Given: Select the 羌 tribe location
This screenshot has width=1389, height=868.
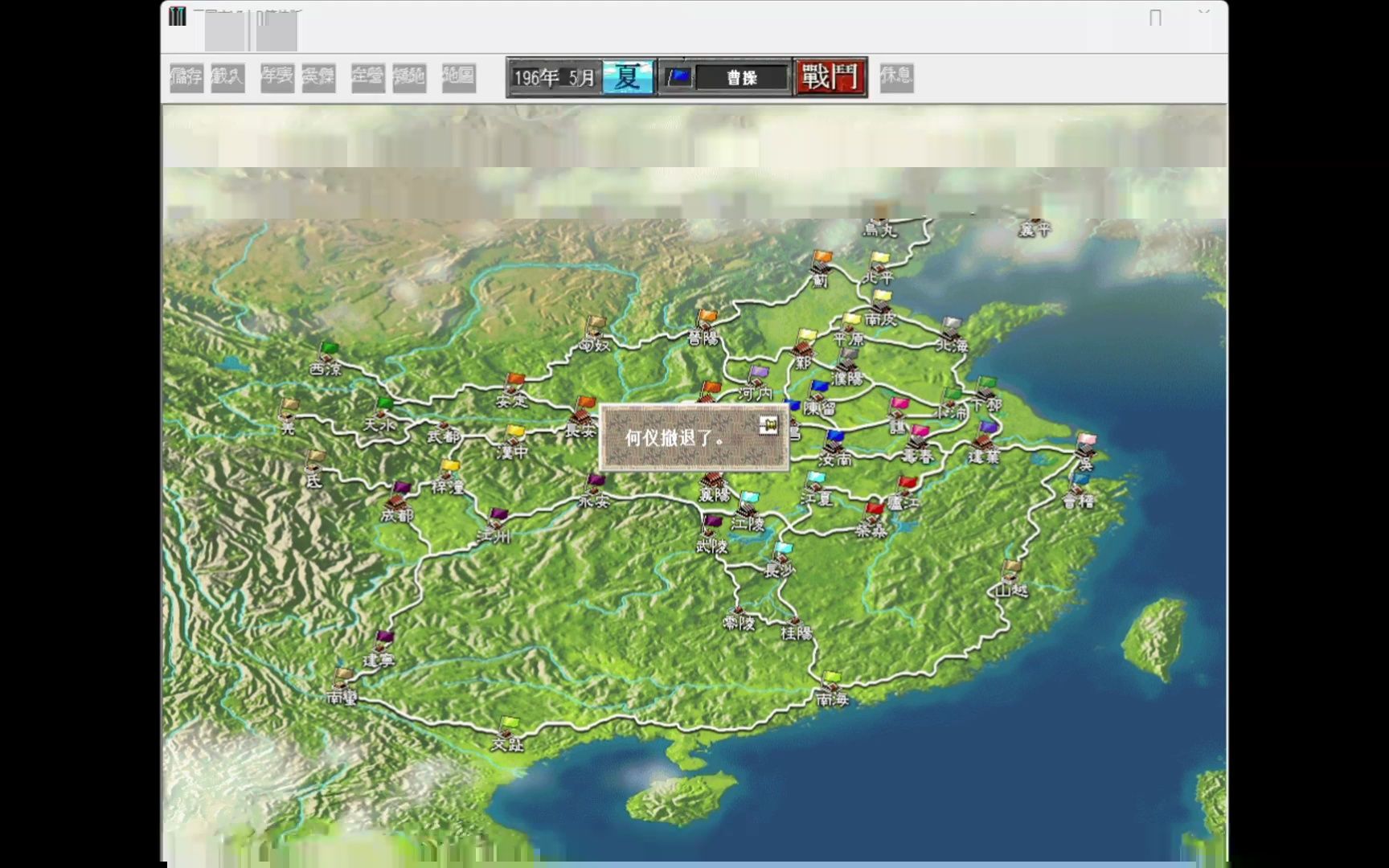Looking at the screenshot, I should (x=289, y=416).
